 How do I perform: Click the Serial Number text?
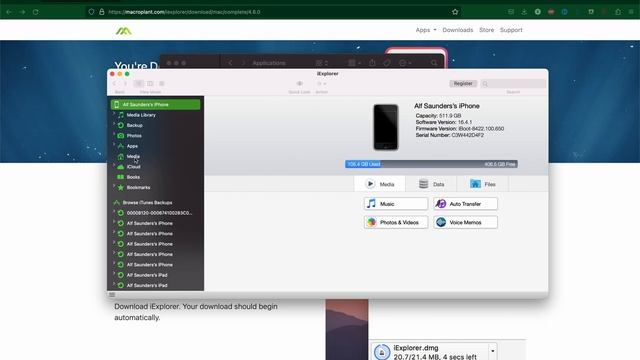pyautogui.click(x=449, y=135)
